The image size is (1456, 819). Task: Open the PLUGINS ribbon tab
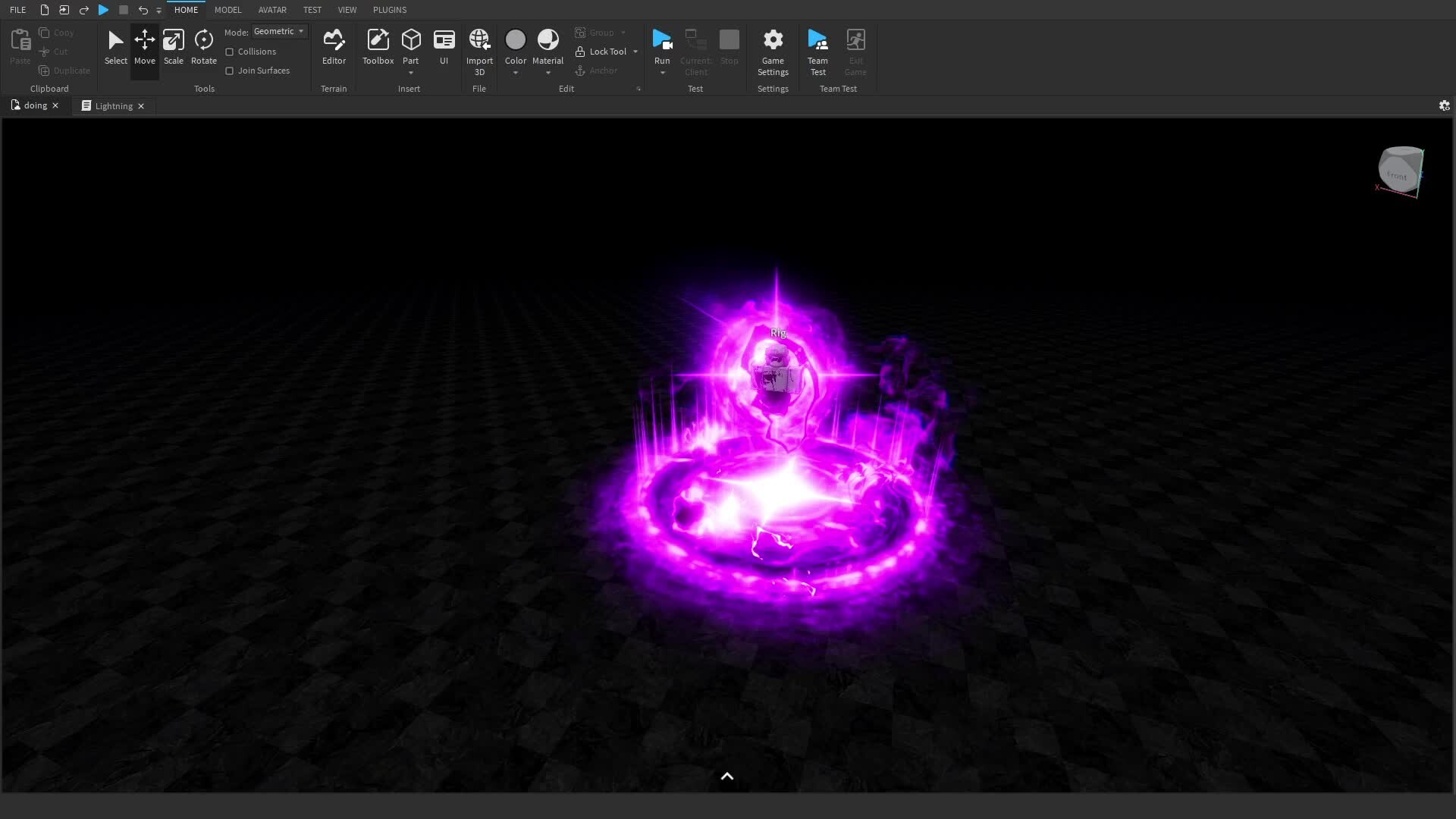pyautogui.click(x=389, y=10)
